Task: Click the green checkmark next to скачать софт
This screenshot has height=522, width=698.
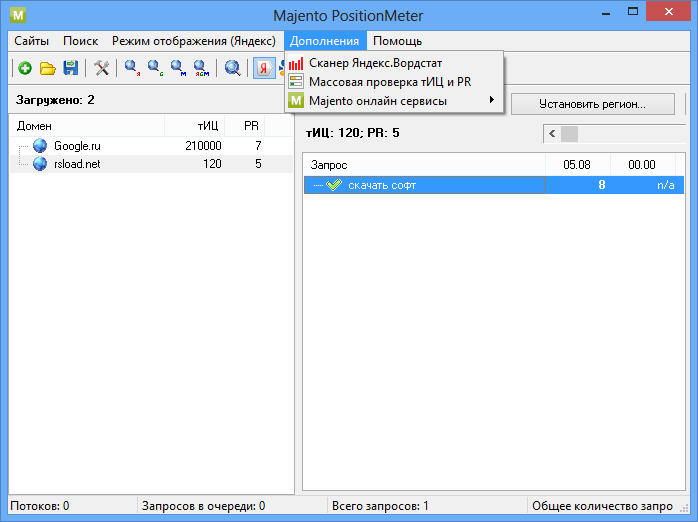Action: (x=334, y=185)
